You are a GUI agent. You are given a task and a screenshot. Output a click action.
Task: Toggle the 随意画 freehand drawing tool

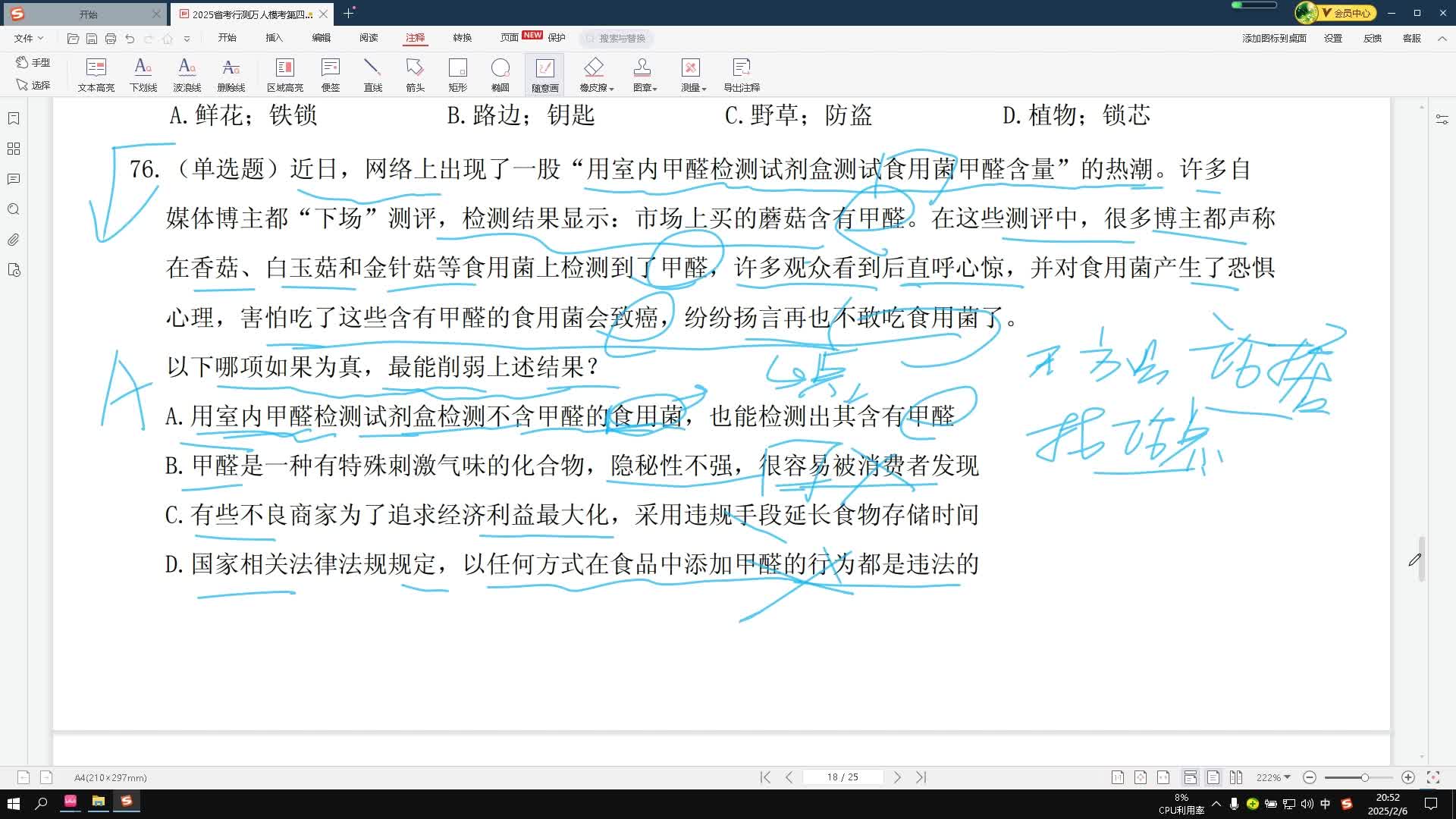click(x=545, y=74)
